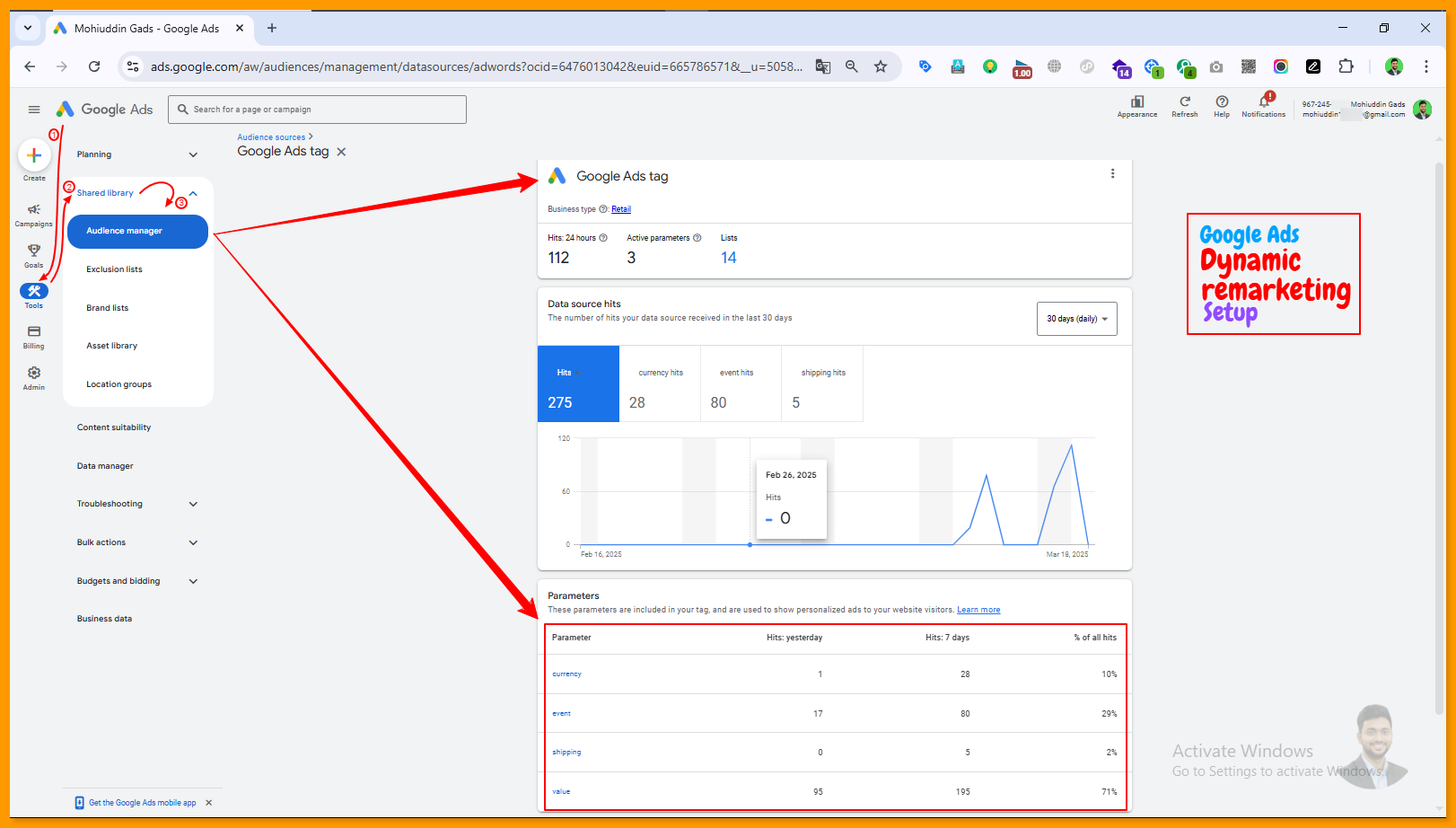1456x828 pixels.
Task: Click the Create plus button
Action: pos(34,155)
